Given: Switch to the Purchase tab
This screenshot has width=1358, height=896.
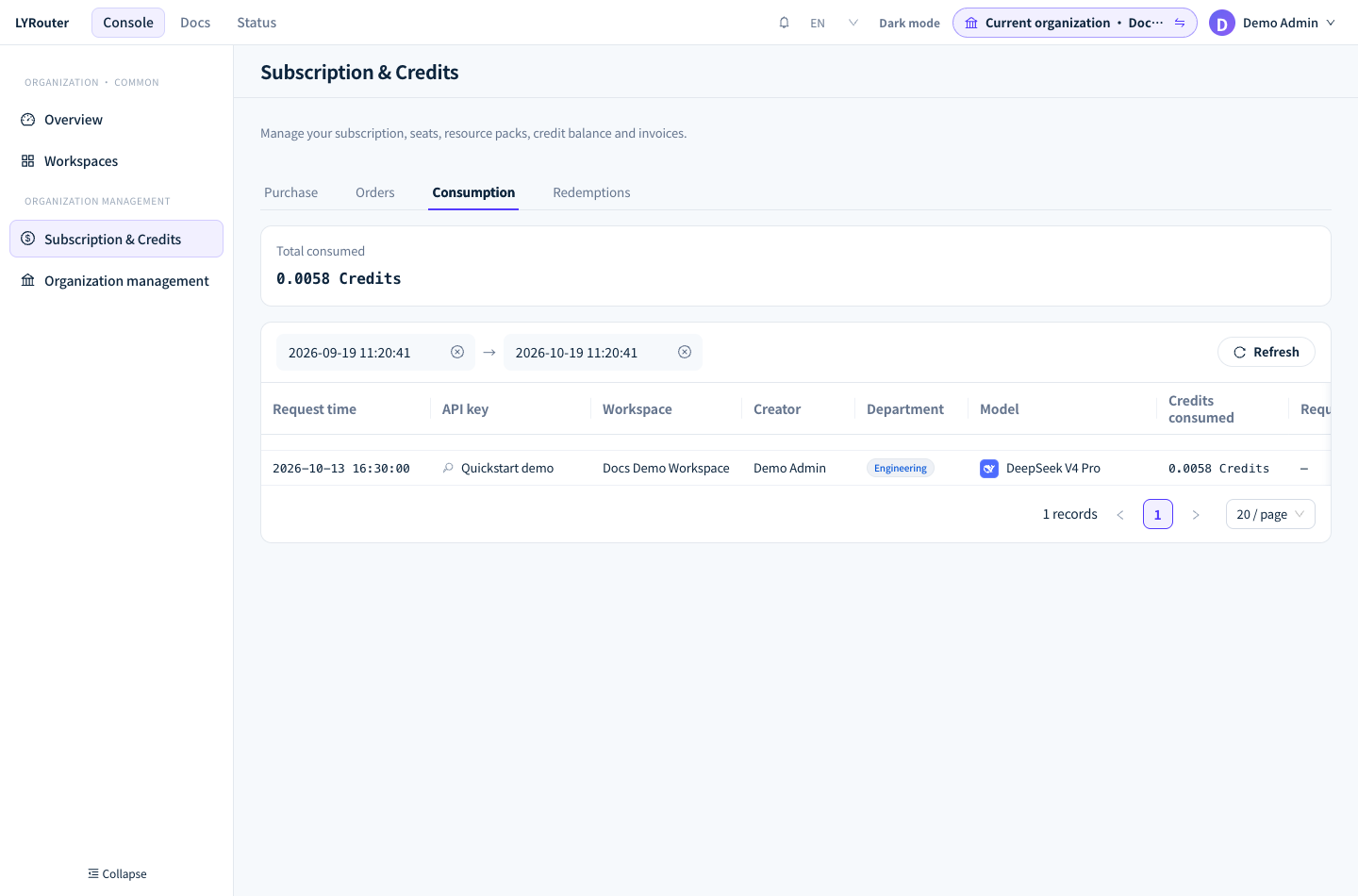Looking at the screenshot, I should point(290,192).
